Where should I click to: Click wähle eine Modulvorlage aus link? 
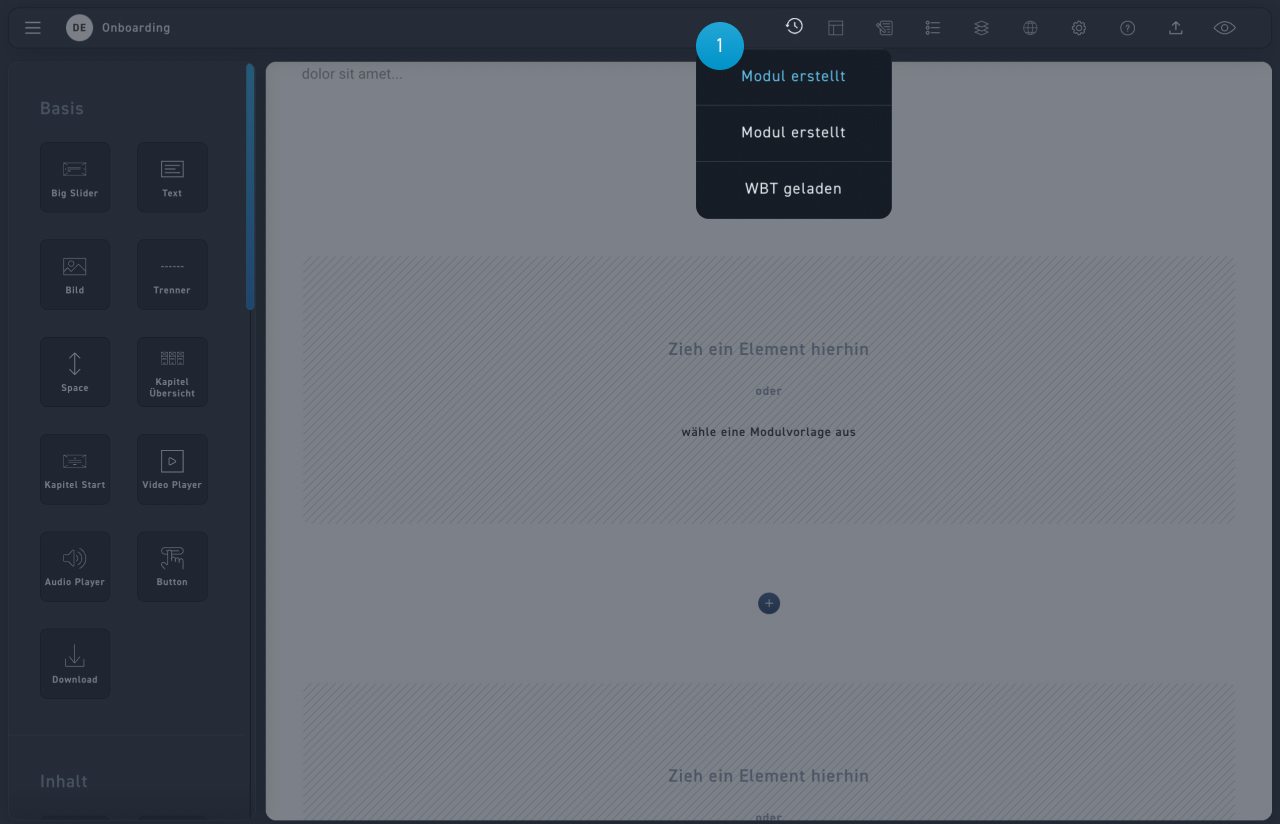(768, 432)
